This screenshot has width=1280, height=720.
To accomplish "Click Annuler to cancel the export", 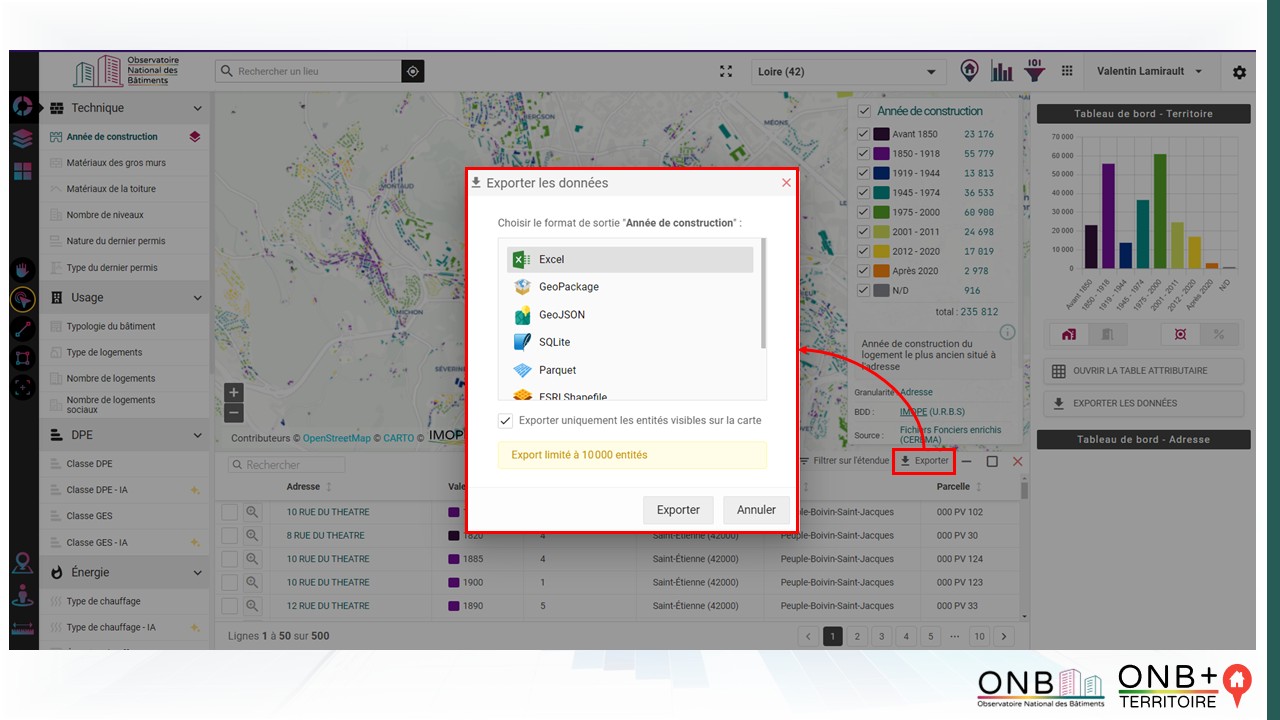I will pyautogui.click(x=756, y=510).
